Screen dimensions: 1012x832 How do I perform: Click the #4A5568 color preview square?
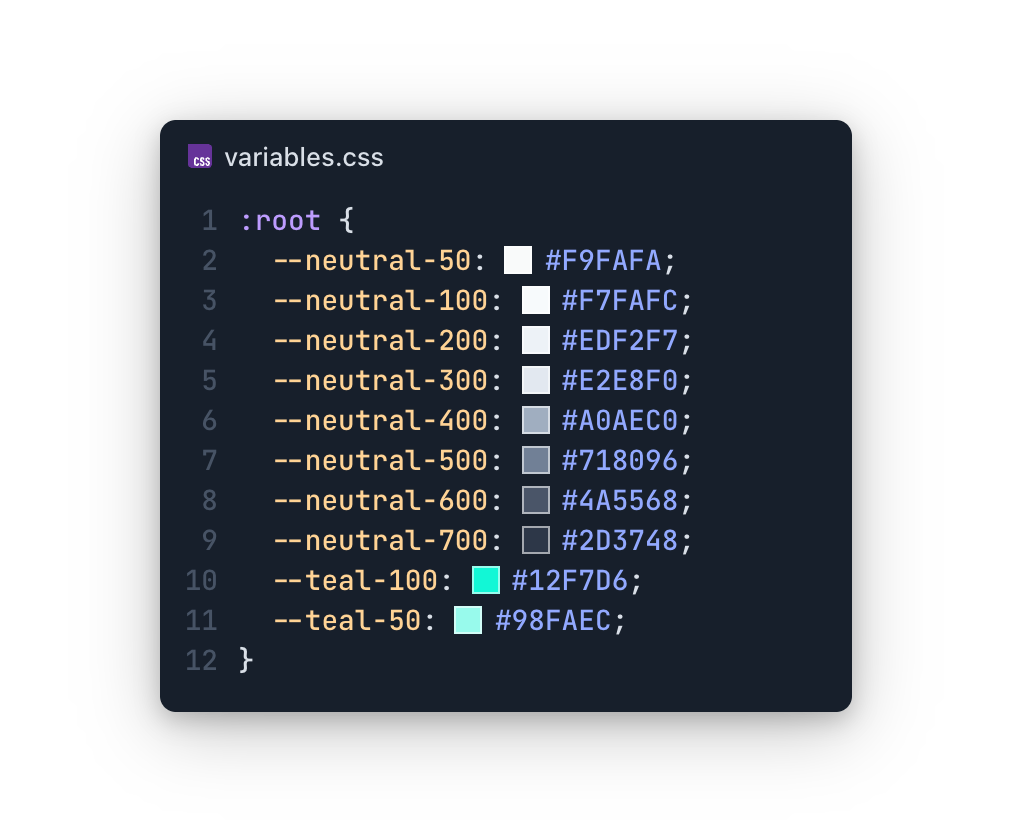pyautogui.click(x=536, y=500)
